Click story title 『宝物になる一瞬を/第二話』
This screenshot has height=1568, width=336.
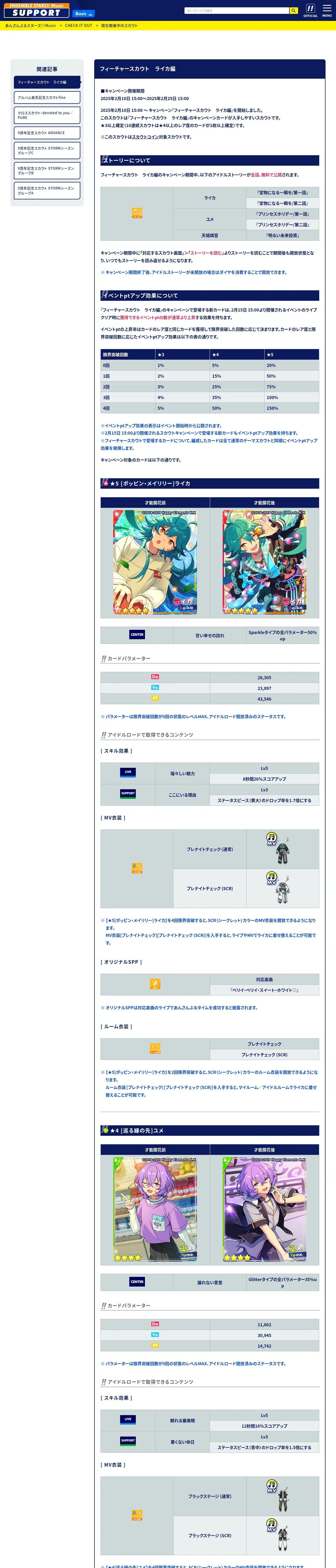pyautogui.click(x=282, y=203)
